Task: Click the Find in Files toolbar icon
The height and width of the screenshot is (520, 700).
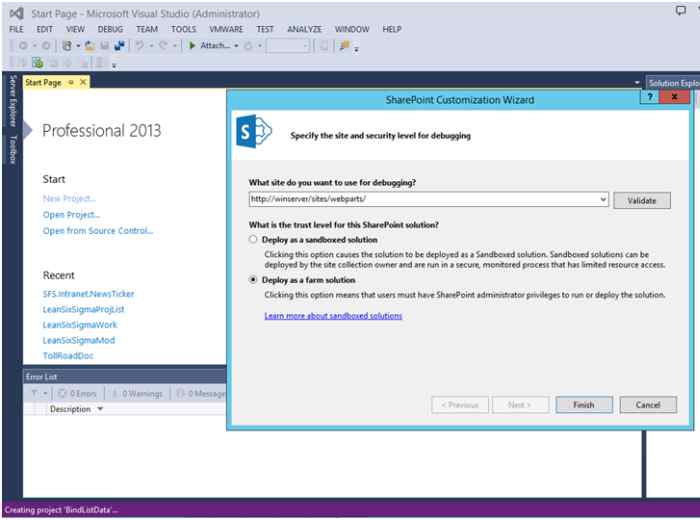Action: [x=344, y=46]
